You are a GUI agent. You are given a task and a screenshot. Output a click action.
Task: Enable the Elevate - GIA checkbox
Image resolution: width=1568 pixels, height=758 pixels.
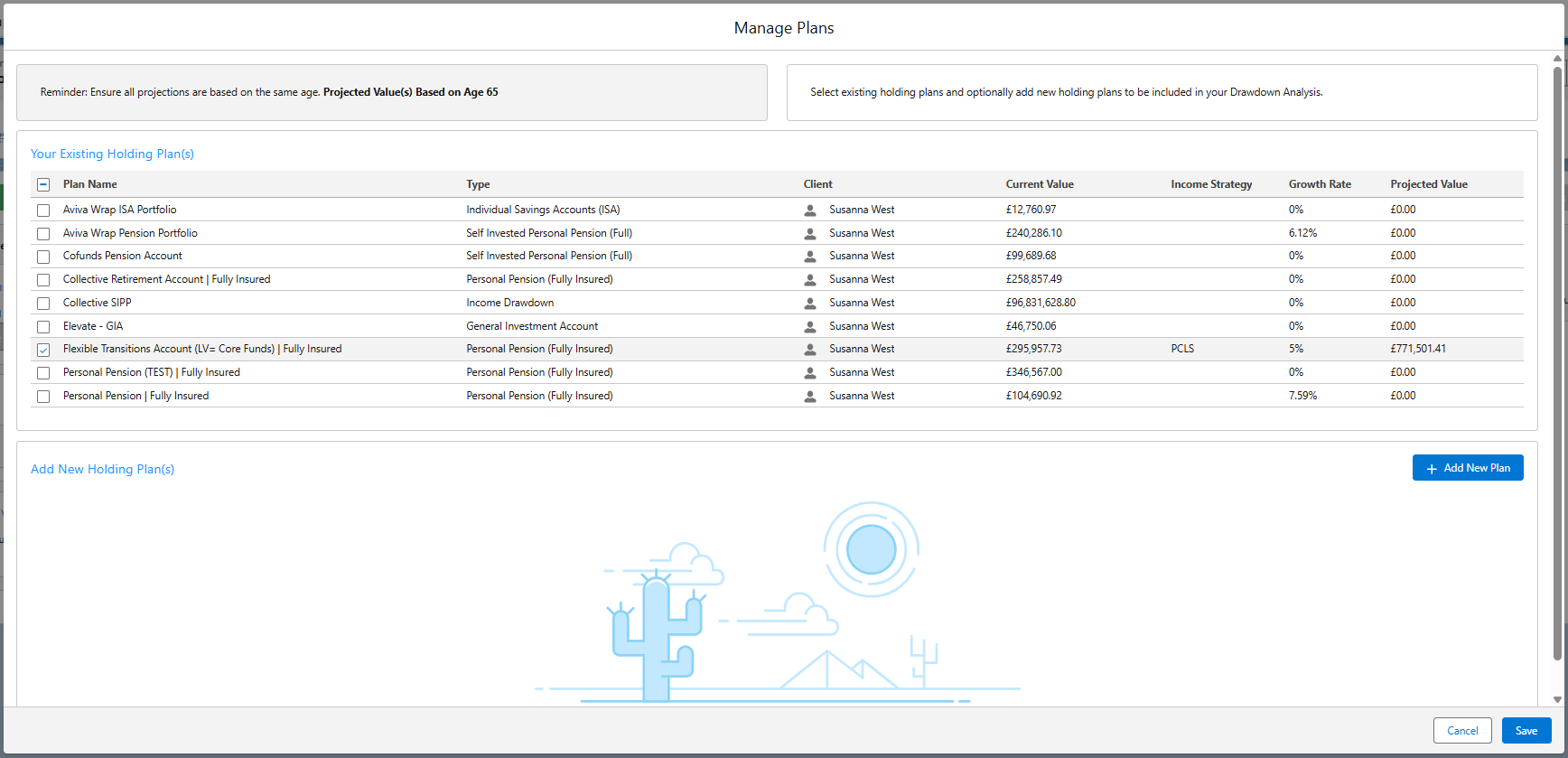tap(43, 327)
